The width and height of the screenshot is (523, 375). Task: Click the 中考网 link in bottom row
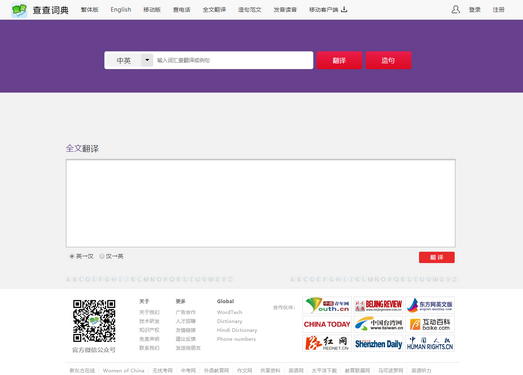coord(188,370)
